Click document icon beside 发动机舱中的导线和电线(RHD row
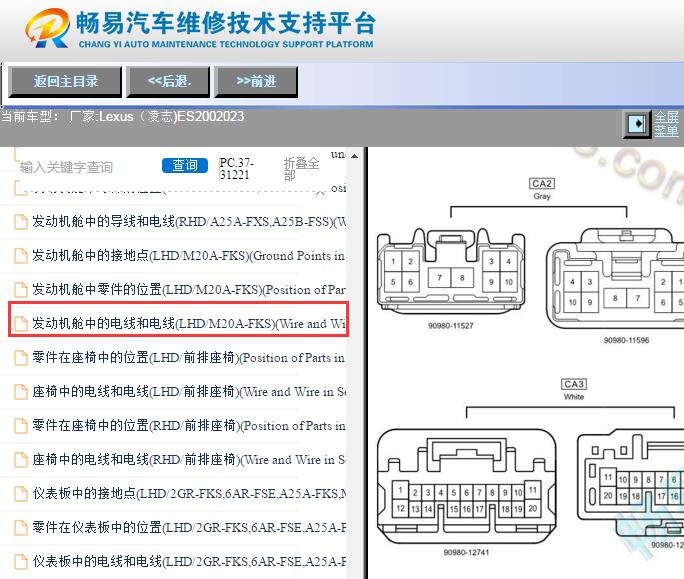 pyautogui.click(x=21, y=222)
